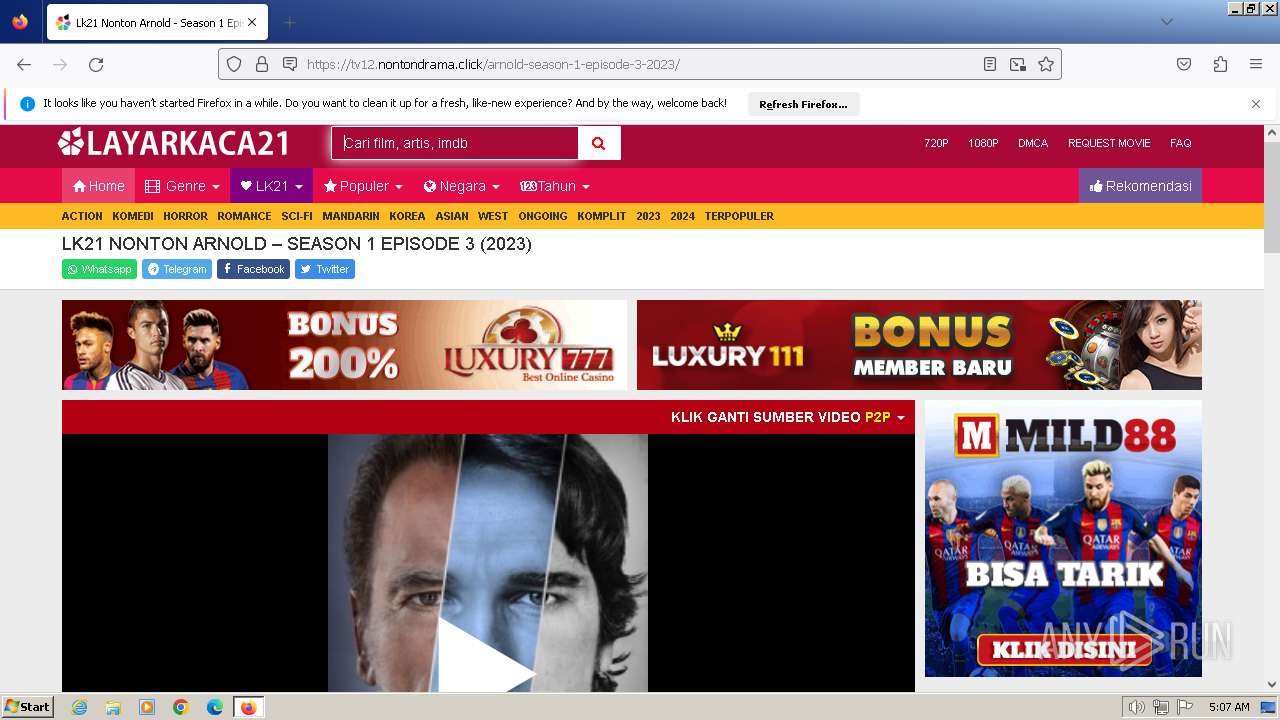Image resolution: width=1280 pixels, height=720 pixels.
Task: Share via the Telegram button
Action: 177,269
